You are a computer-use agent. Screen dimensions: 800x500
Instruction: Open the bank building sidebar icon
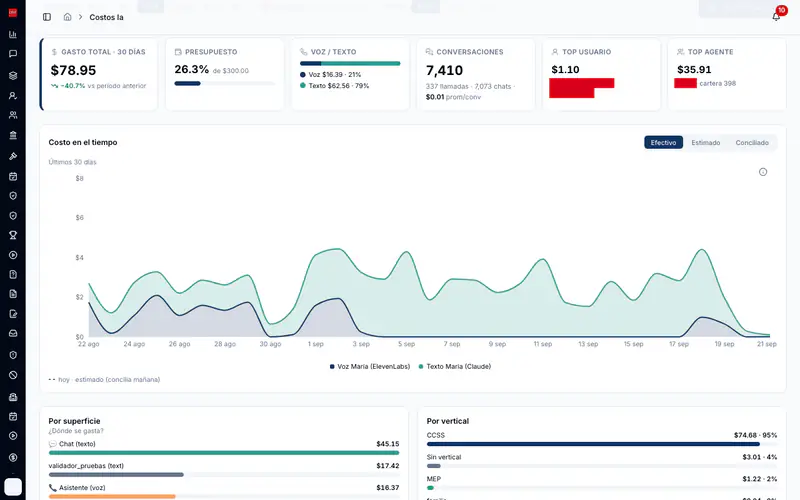coord(13,135)
